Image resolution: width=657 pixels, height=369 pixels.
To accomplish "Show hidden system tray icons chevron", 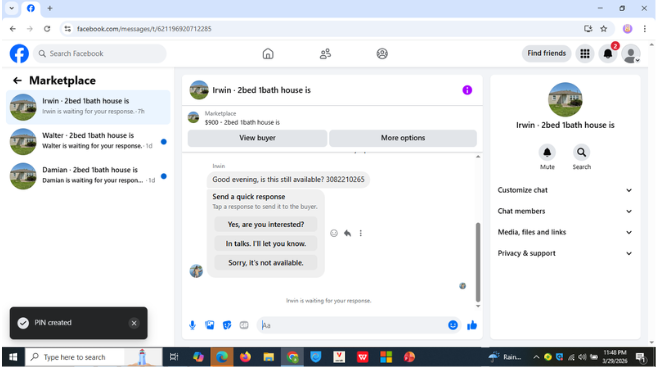I will (x=536, y=357).
